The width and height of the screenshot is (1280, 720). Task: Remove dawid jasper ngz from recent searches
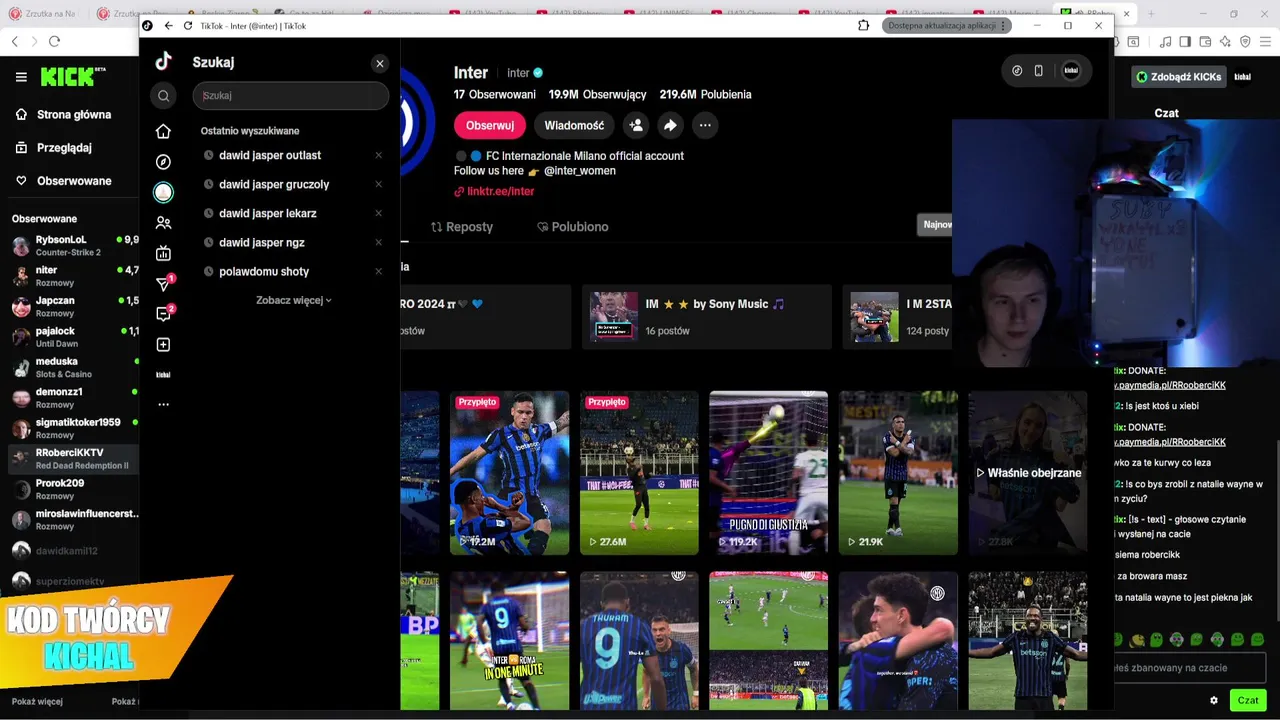tap(379, 242)
